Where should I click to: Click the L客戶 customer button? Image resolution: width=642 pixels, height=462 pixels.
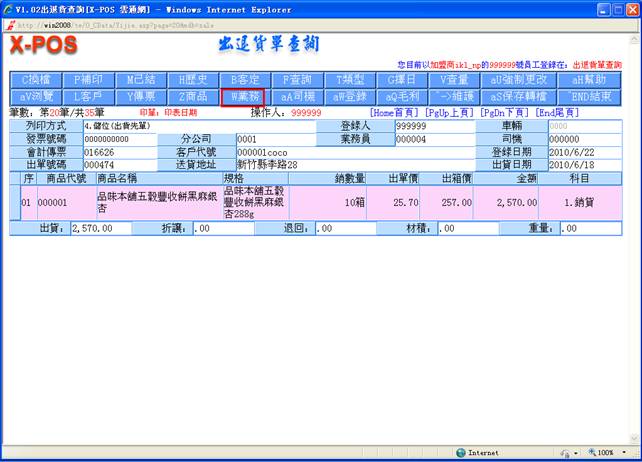click(88, 97)
